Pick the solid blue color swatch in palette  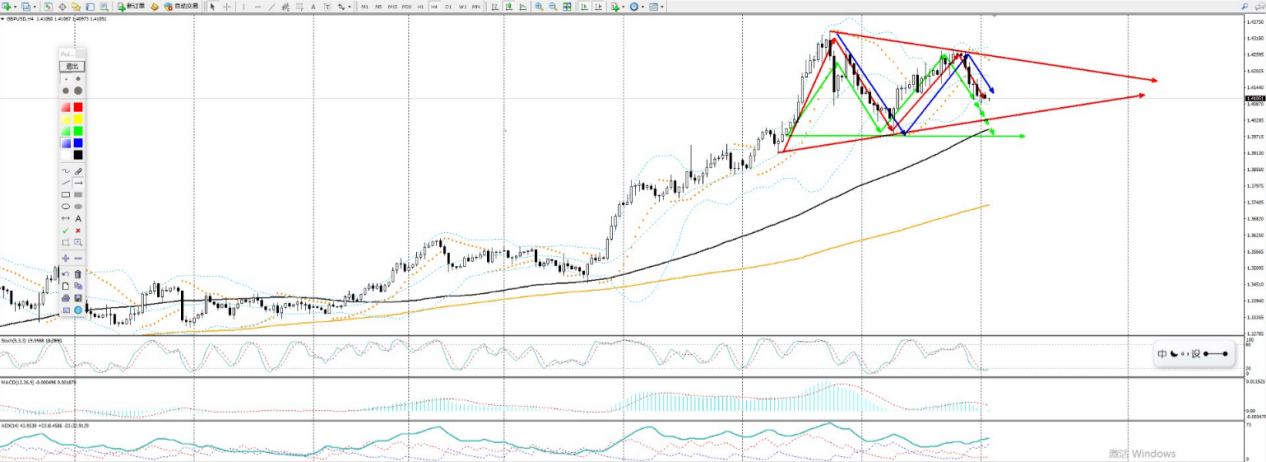tap(78, 143)
